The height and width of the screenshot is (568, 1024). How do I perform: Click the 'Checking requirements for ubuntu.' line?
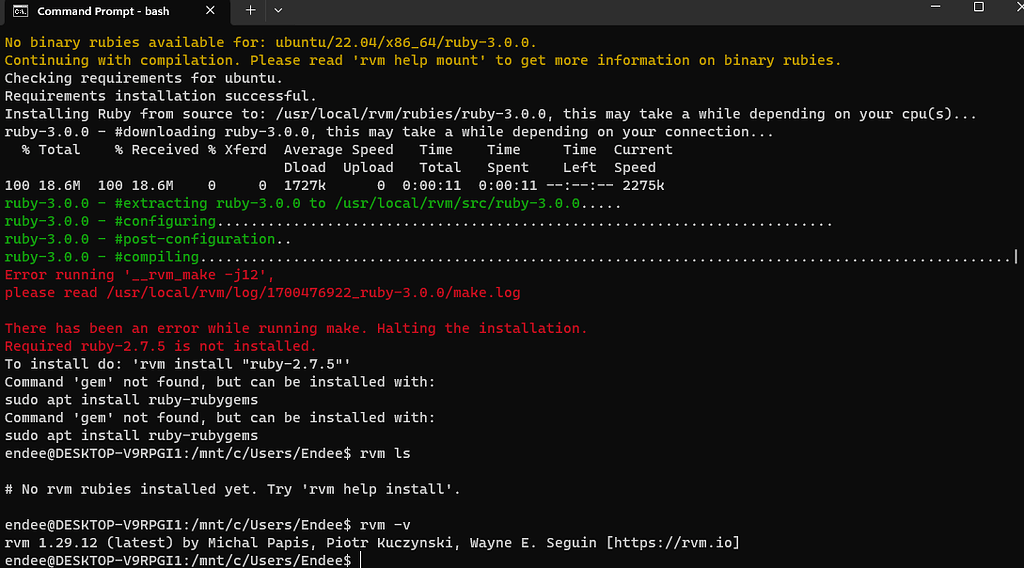click(144, 78)
